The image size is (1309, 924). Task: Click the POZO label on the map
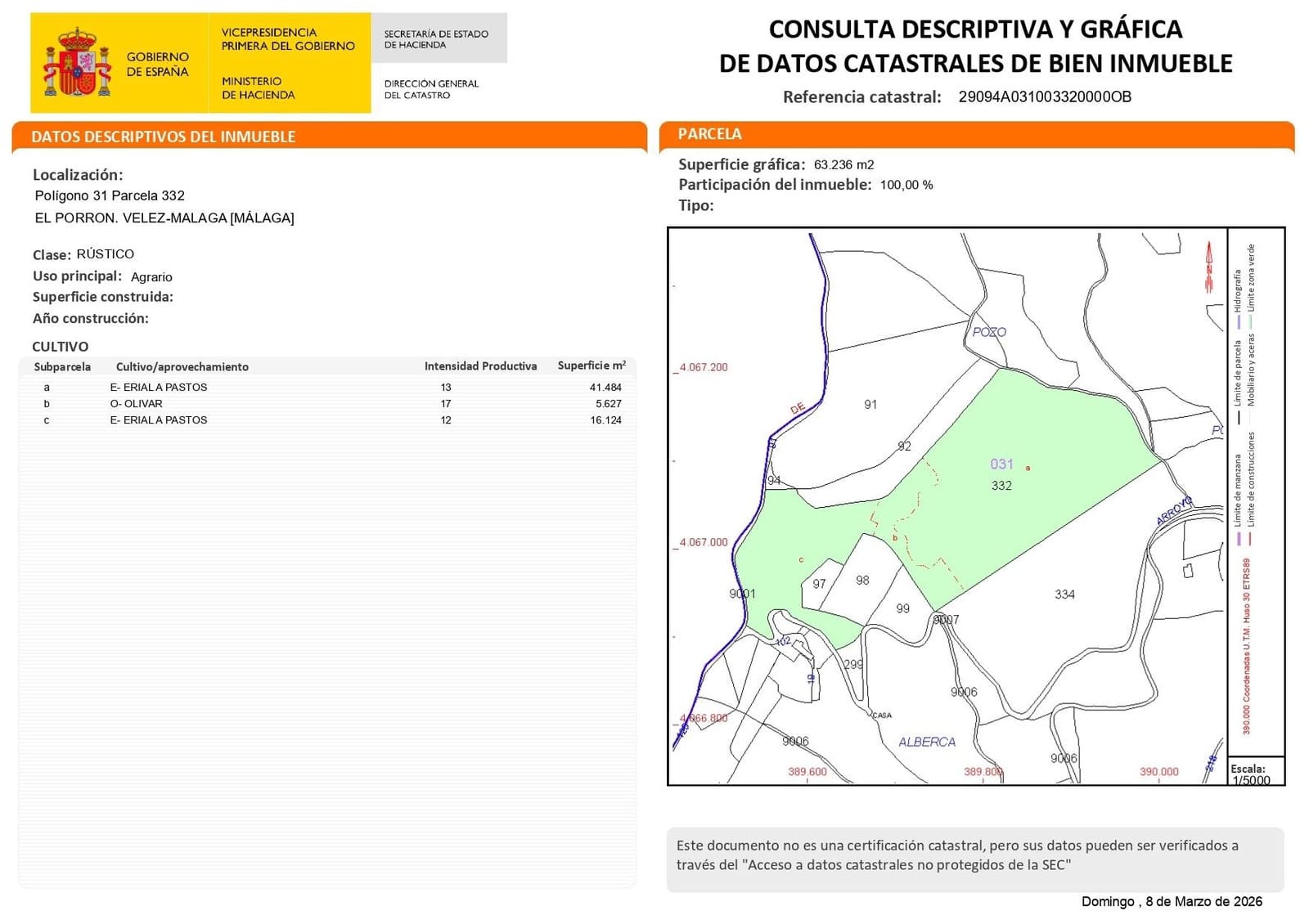pos(991,332)
